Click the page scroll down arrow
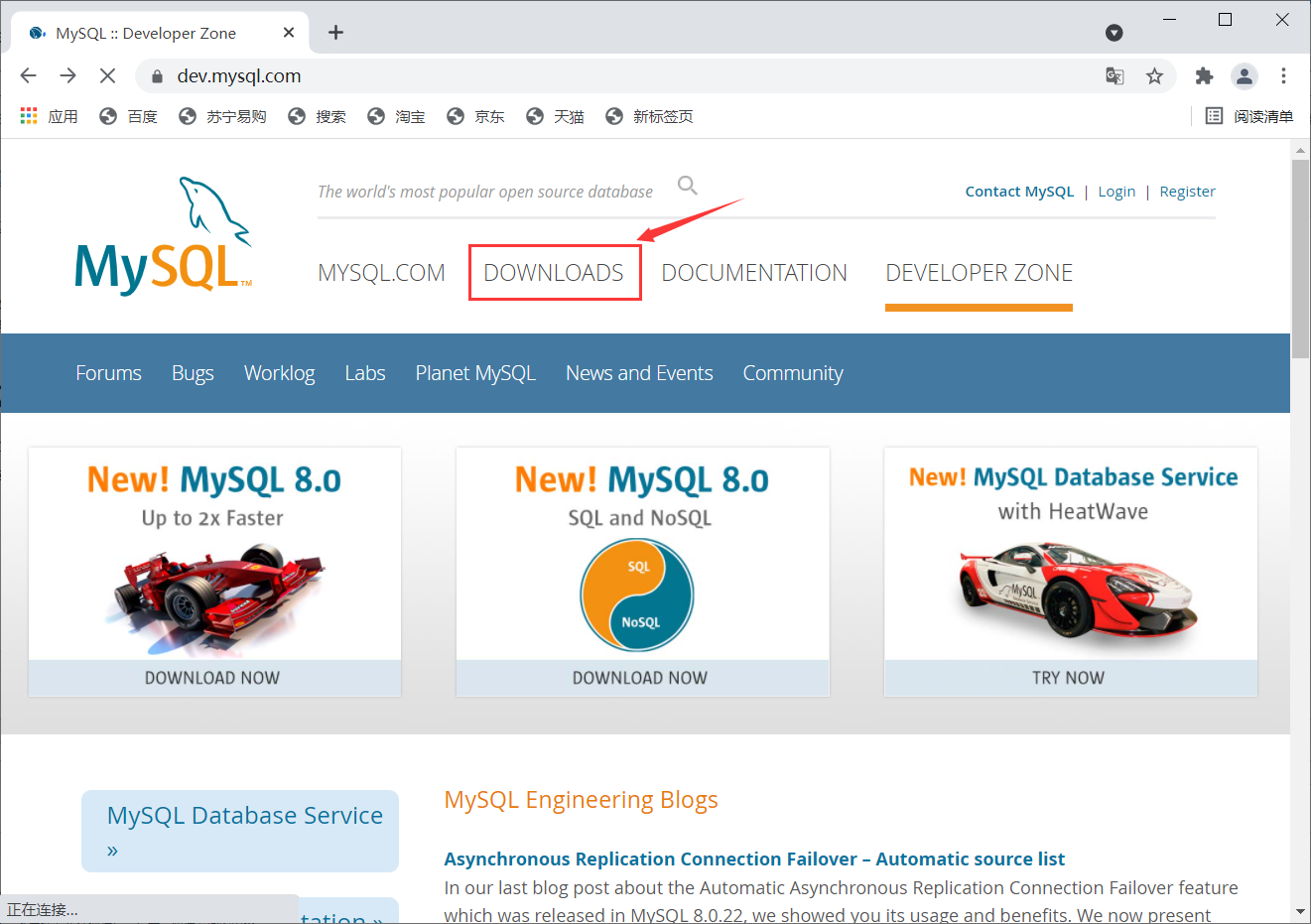Image resolution: width=1311 pixels, height=924 pixels. [1300, 911]
